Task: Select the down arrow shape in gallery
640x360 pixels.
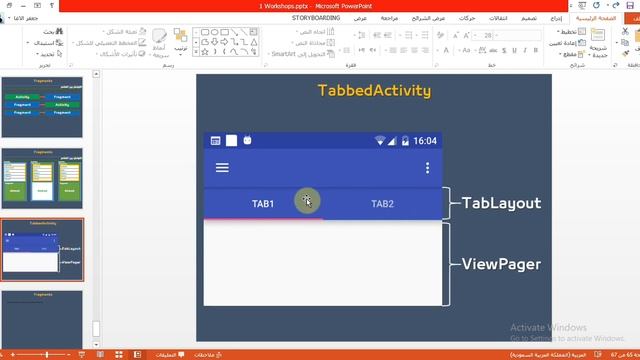Action: coord(215,42)
